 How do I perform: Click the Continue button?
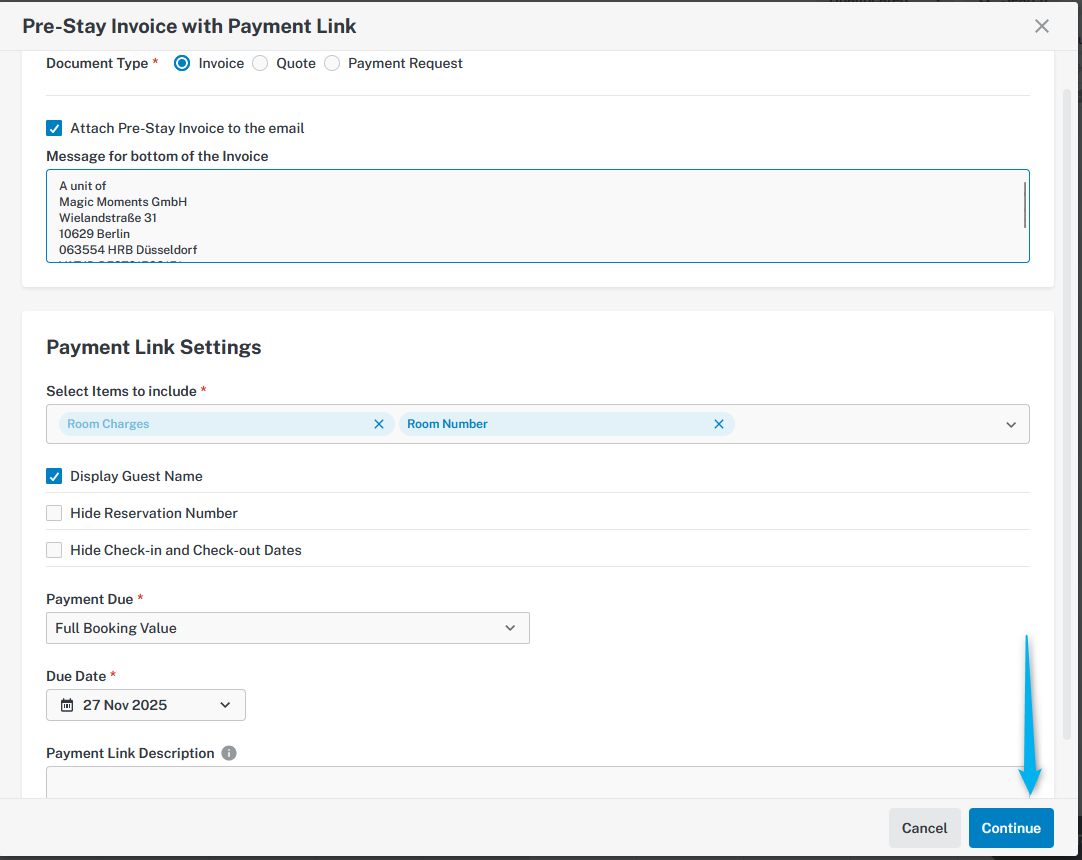[1010, 828]
